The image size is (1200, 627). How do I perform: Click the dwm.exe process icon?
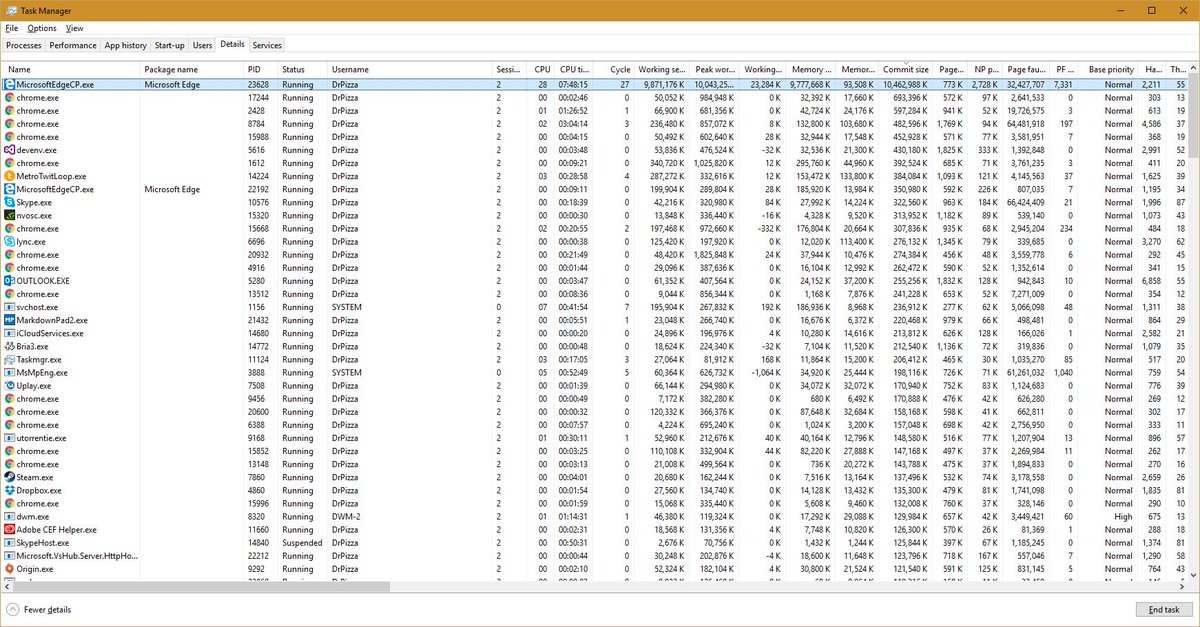[x=9, y=516]
